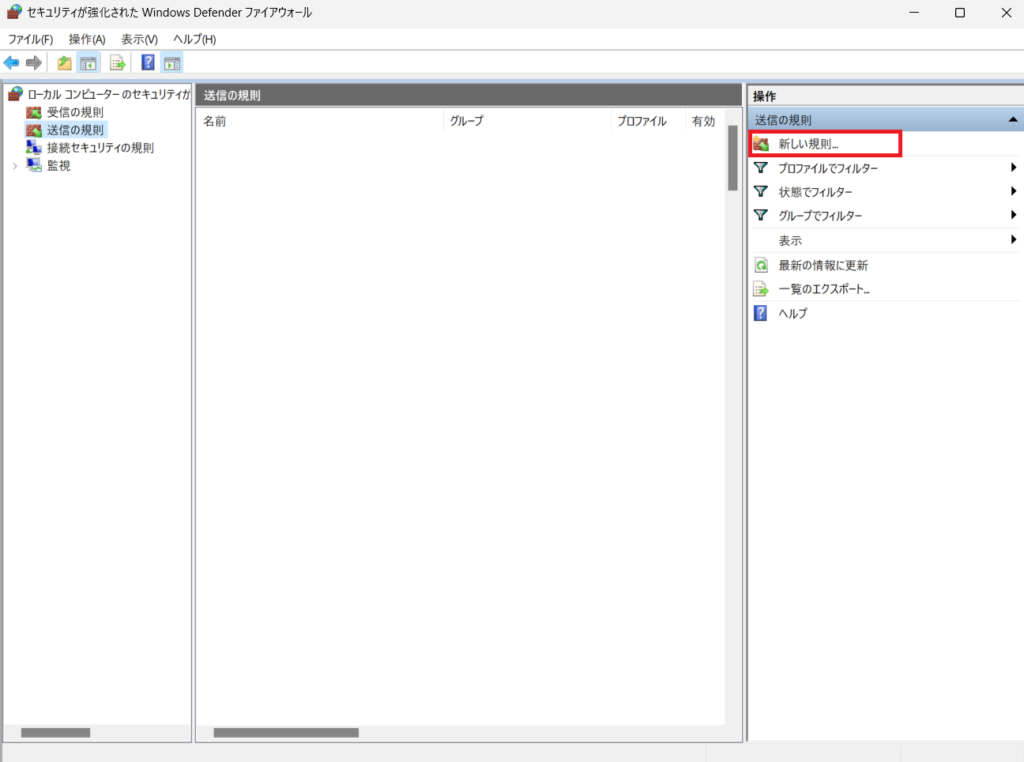Click the export list icon in the toolbar
Image resolution: width=1024 pixels, height=762 pixels.
(118, 63)
